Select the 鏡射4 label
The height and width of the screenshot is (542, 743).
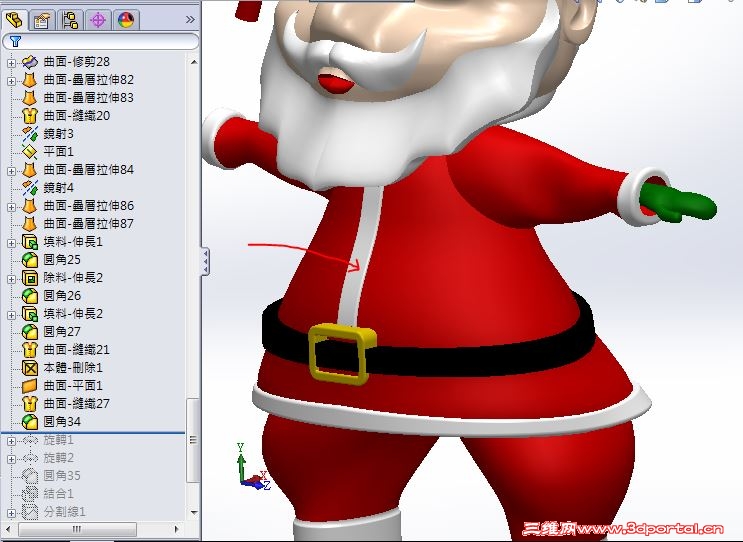pyautogui.click(x=59, y=188)
